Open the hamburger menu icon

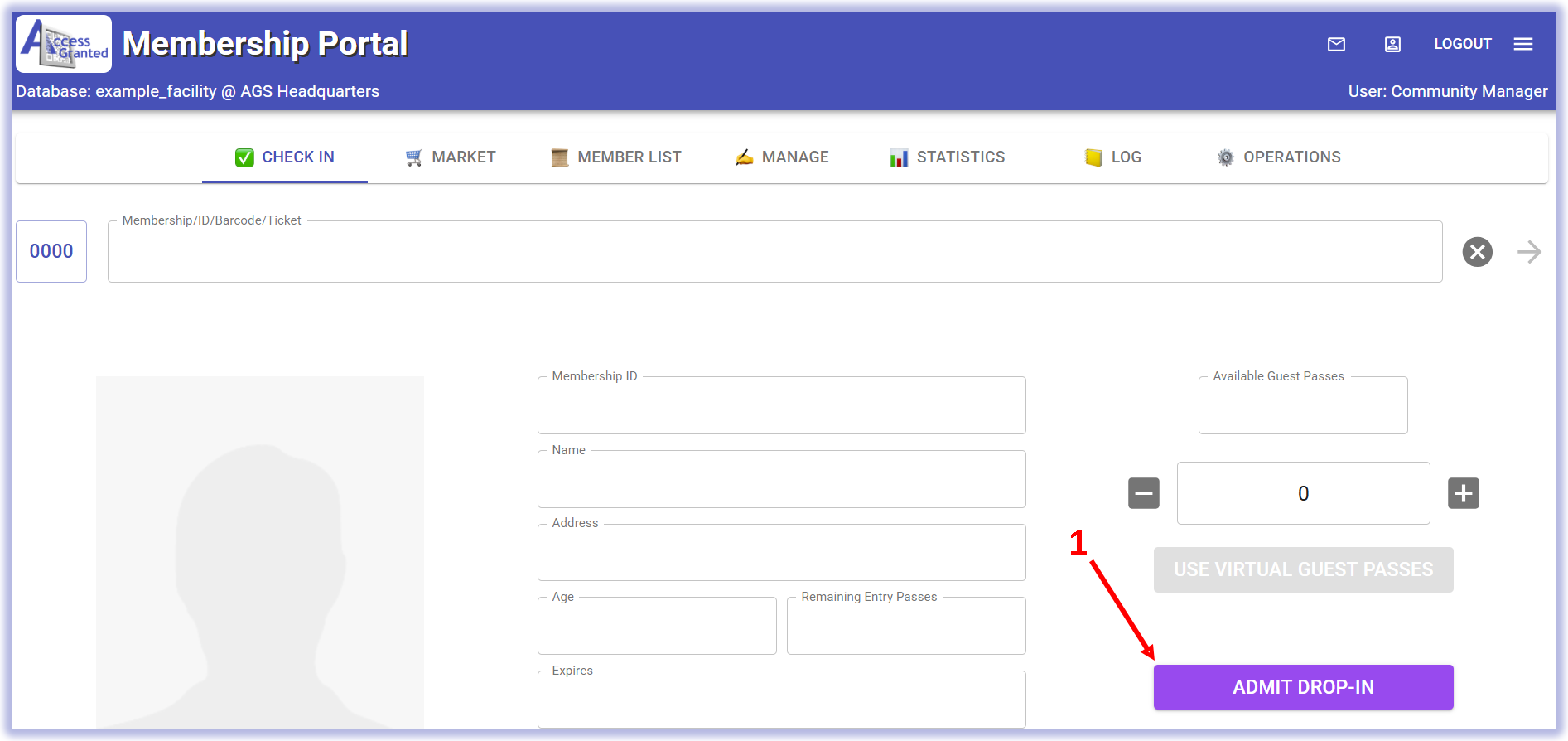pyautogui.click(x=1523, y=44)
